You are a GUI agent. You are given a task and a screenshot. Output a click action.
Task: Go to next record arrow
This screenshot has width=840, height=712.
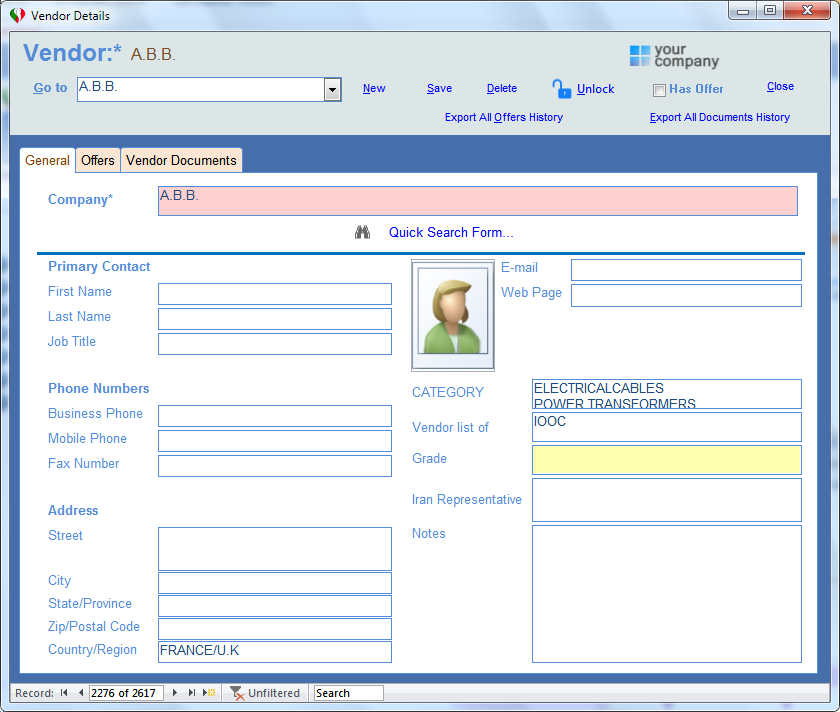[x=175, y=693]
